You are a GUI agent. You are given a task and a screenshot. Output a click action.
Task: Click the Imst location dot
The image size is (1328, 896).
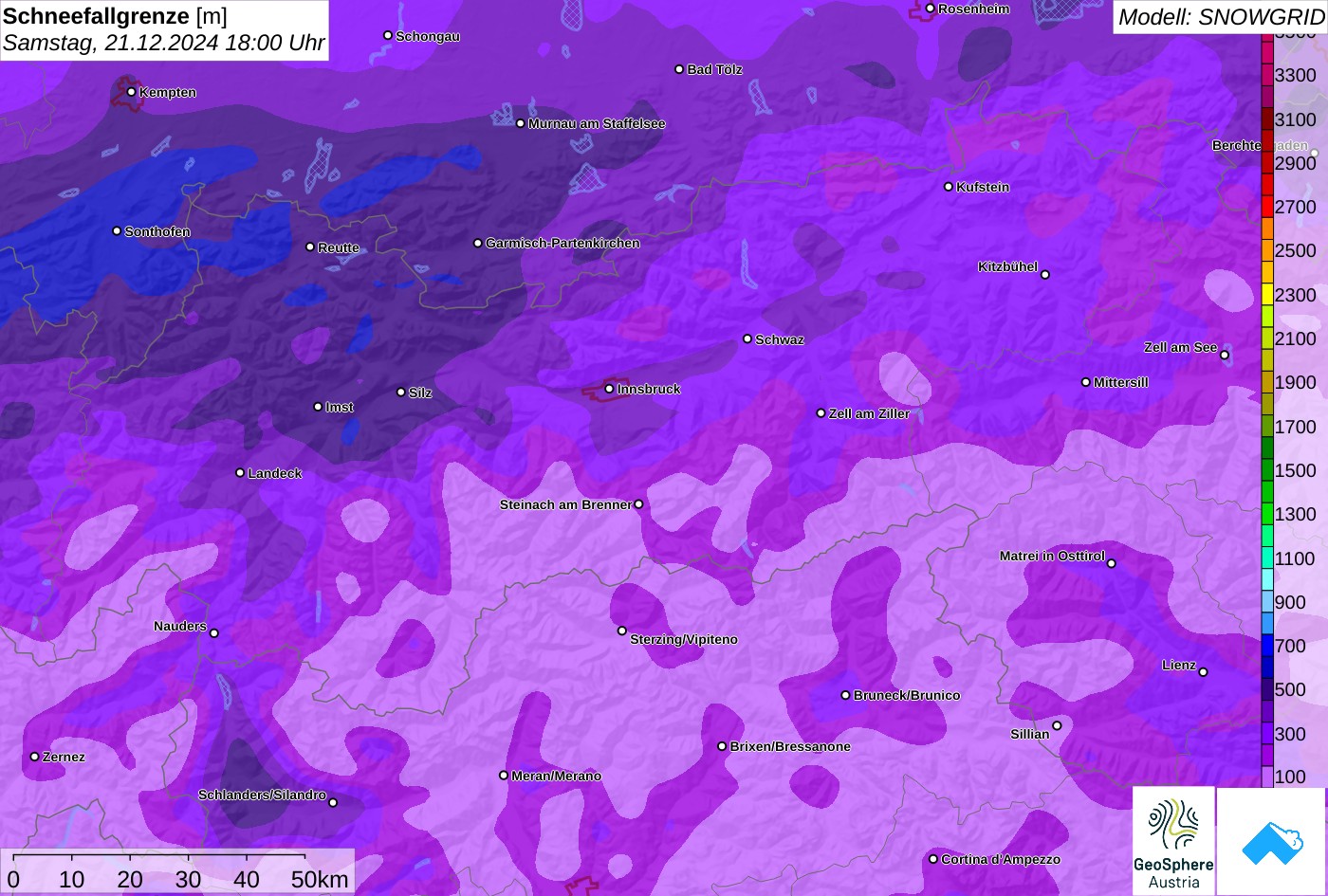318,407
